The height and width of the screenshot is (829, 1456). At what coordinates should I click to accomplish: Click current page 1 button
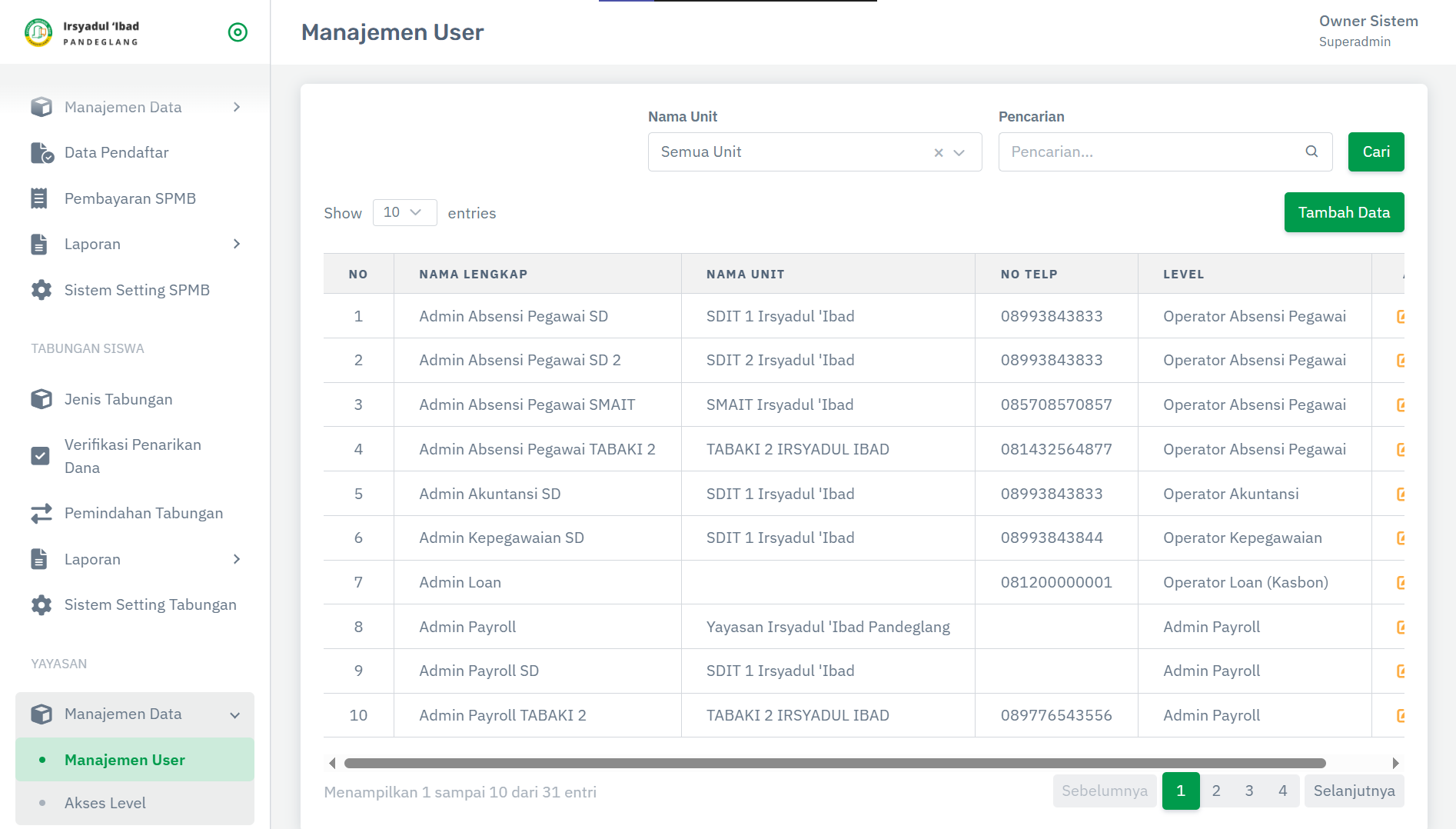click(1181, 791)
